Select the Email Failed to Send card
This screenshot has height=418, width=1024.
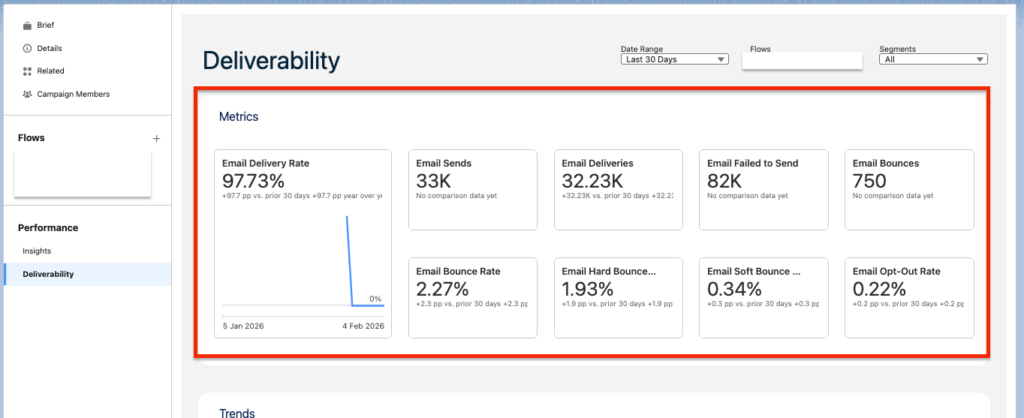[763, 189]
